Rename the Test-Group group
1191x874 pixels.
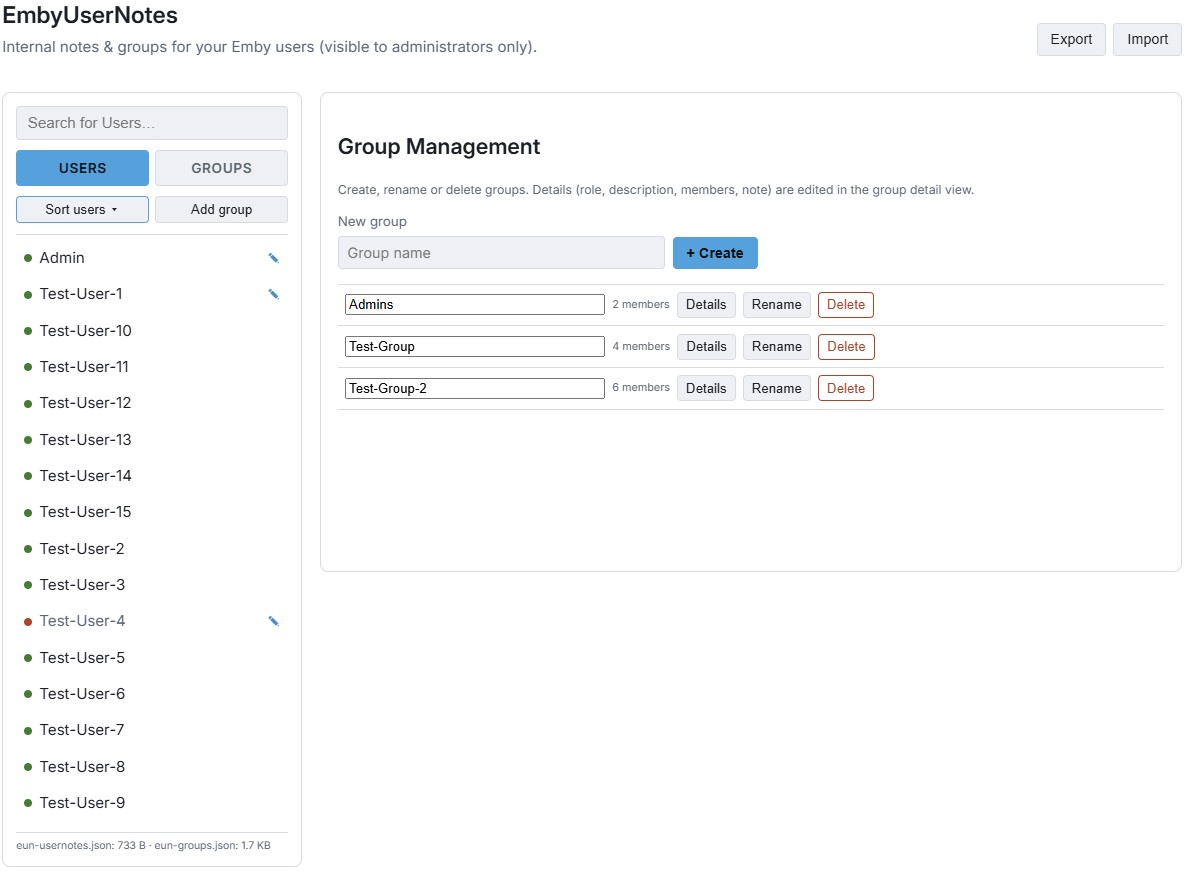click(x=776, y=346)
